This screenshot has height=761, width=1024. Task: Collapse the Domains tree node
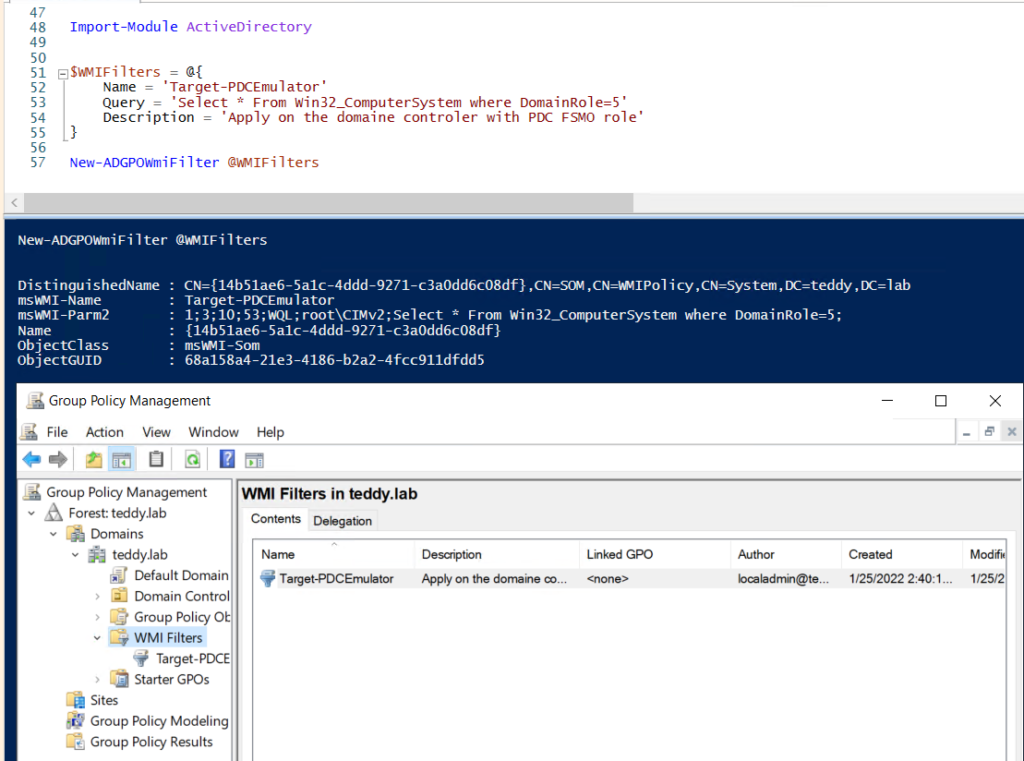[54, 534]
